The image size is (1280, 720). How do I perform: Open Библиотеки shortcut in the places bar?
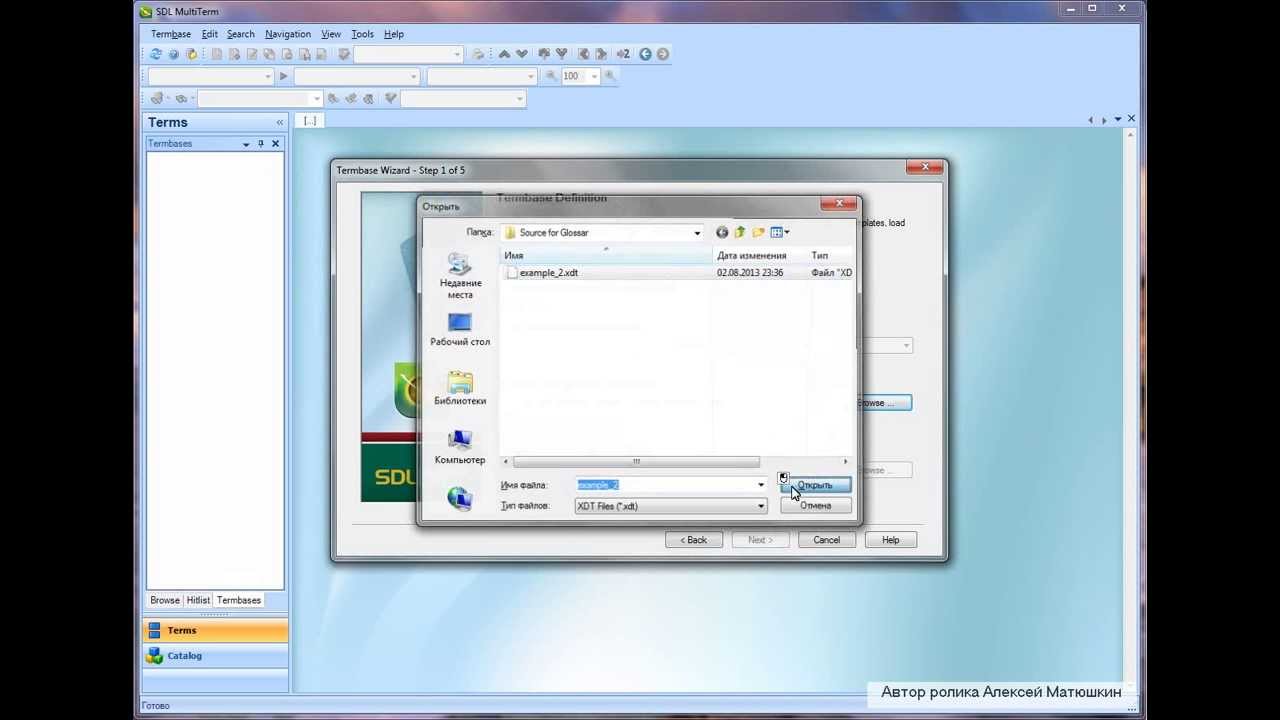coord(460,389)
